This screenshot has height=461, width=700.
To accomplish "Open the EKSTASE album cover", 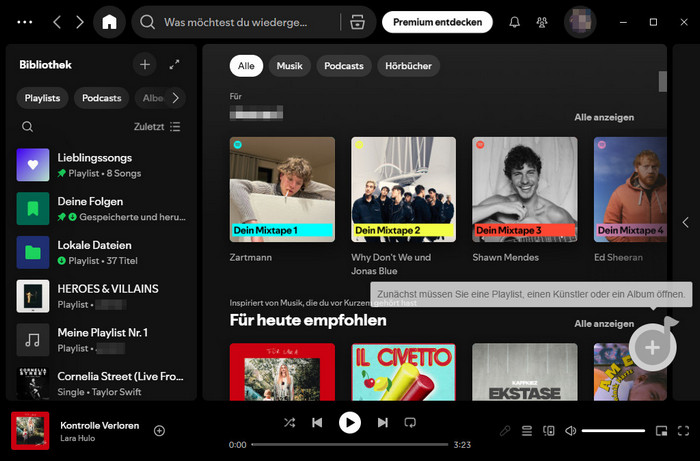I will click(x=525, y=372).
